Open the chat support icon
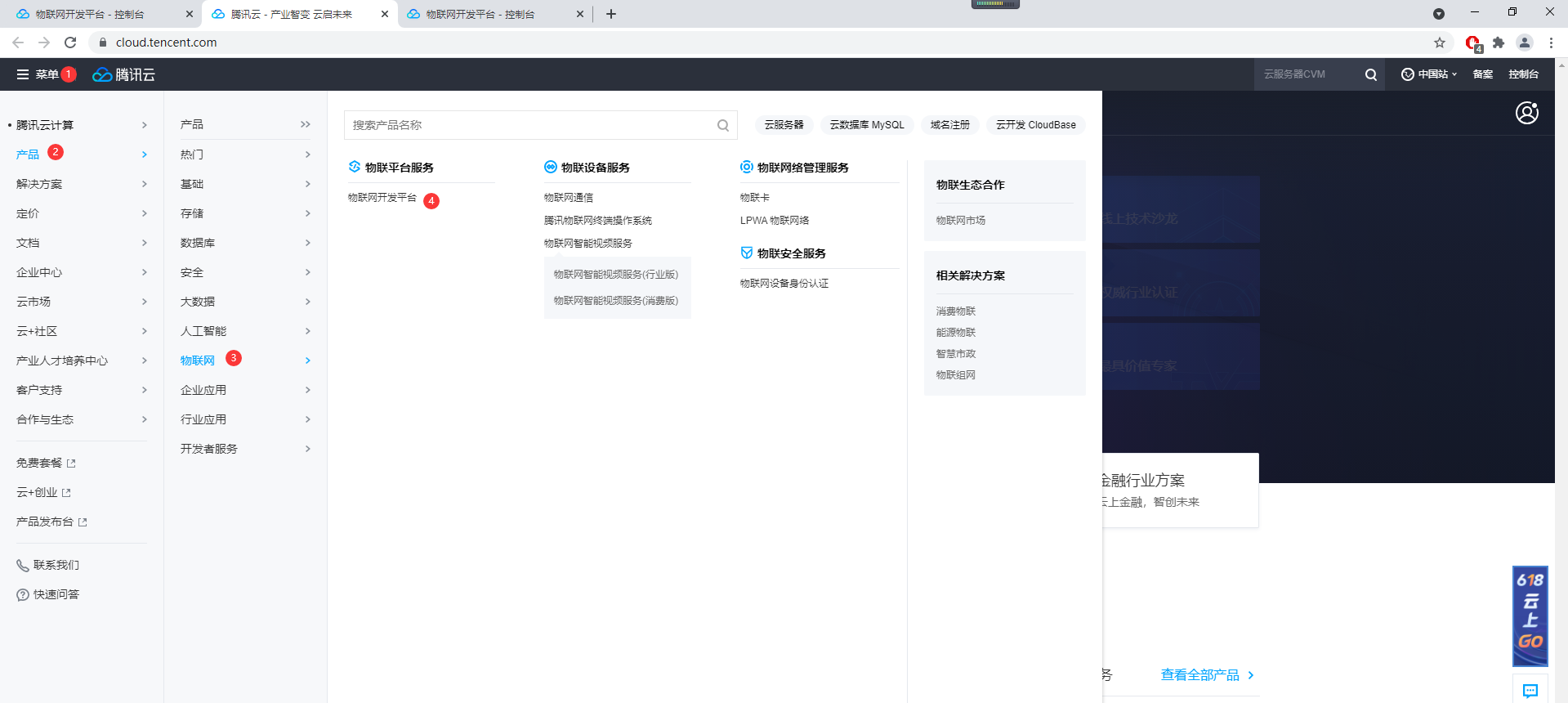Image resolution: width=1568 pixels, height=703 pixels. point(1530,691)
